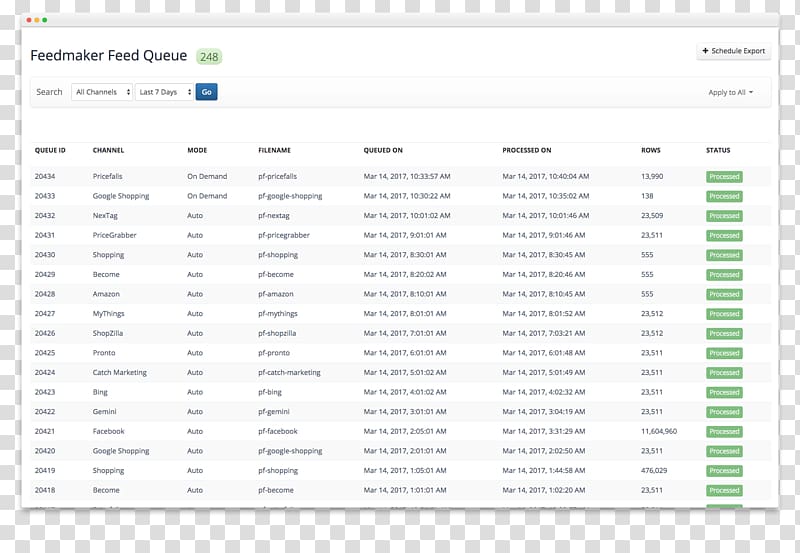Select queue ID 20430

45,255
